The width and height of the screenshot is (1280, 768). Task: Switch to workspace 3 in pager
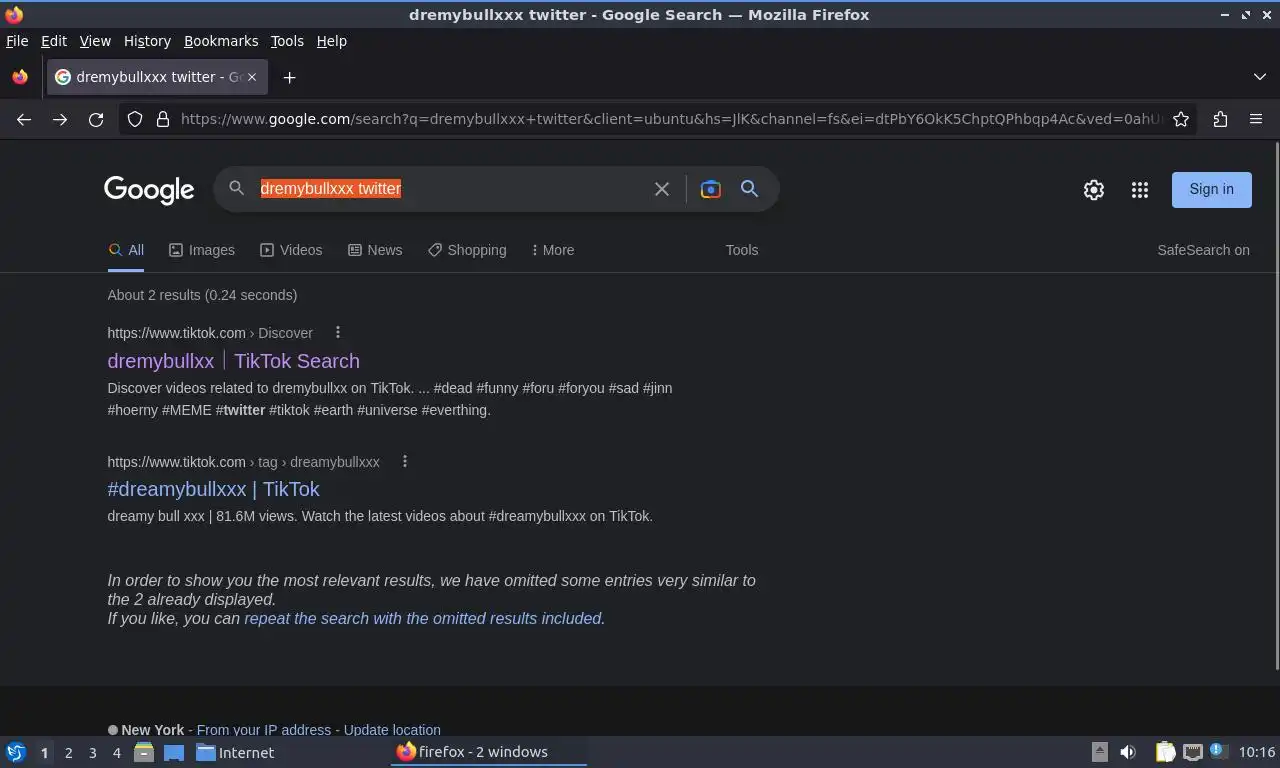point(92,752)
